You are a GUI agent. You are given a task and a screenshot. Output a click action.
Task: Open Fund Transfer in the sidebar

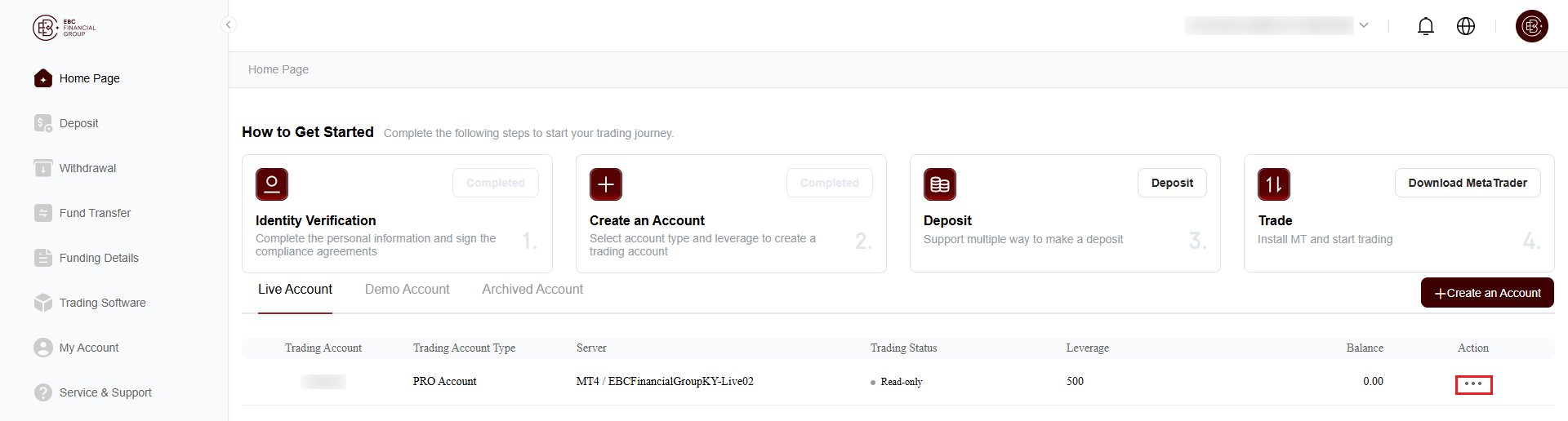point(95,213)
